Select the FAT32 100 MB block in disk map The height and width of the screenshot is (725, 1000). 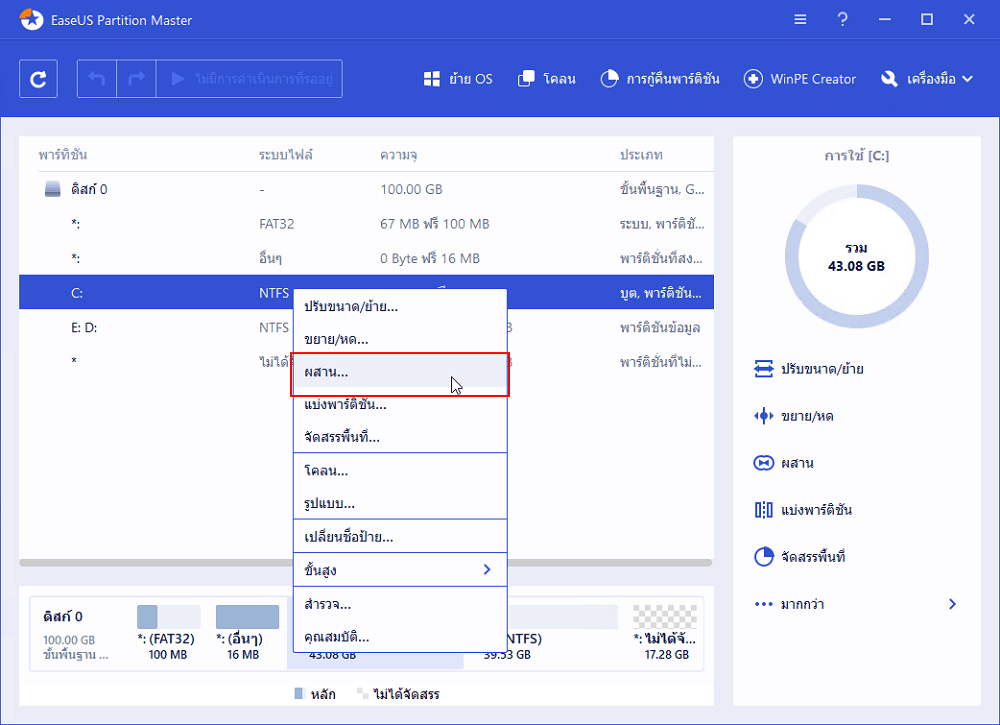point(168,633)
